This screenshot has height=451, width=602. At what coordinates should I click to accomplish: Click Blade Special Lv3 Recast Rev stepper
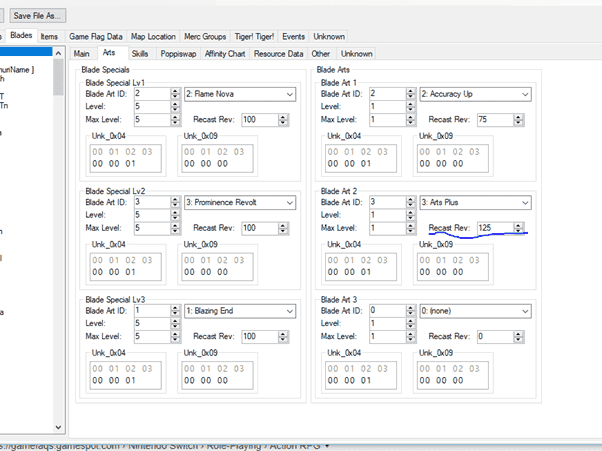(x=283, y=337)
